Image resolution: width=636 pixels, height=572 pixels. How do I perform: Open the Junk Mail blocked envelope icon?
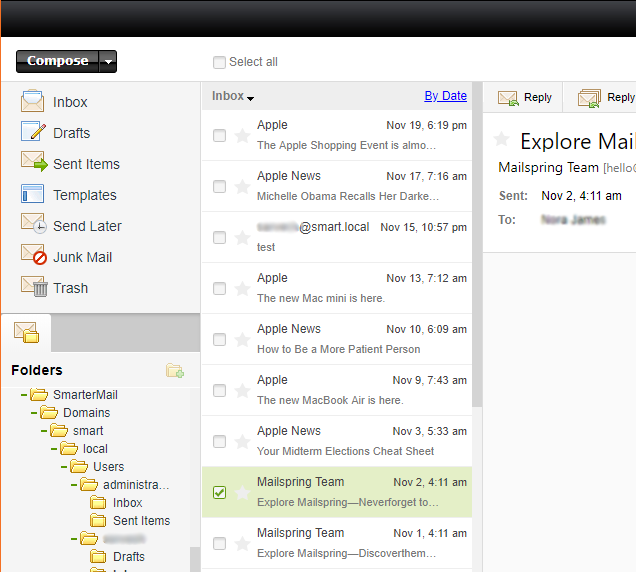(x=34, y=255)
